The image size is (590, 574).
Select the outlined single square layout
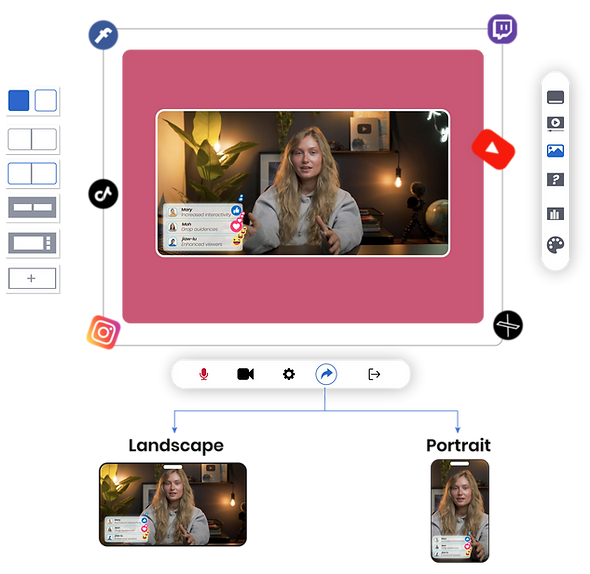tap(46, 100)
